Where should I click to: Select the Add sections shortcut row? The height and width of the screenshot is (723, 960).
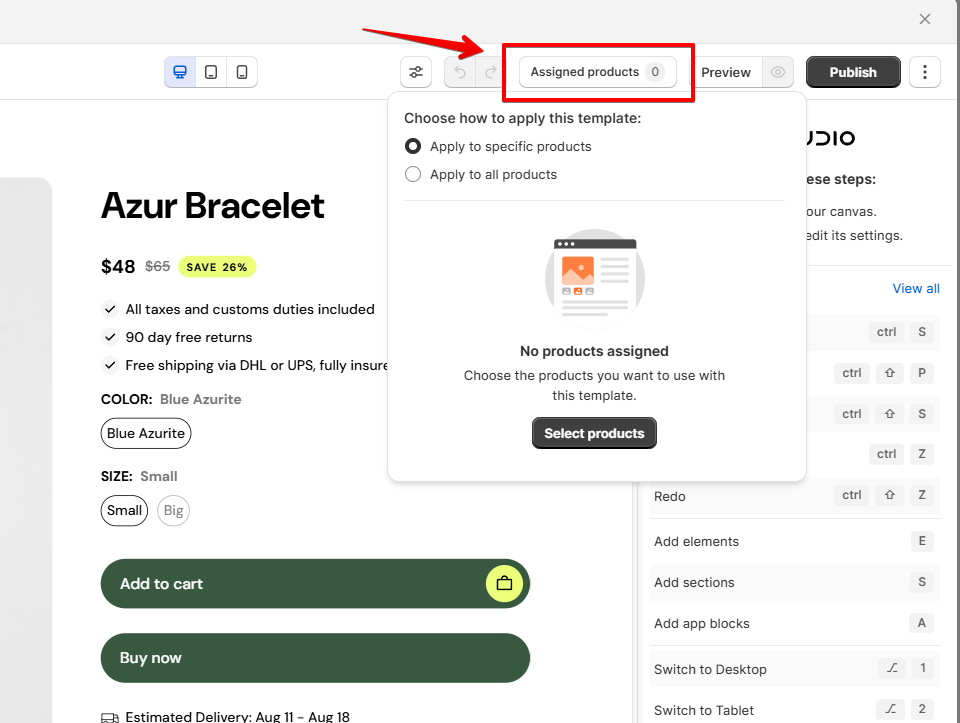[x=793, y=582]
